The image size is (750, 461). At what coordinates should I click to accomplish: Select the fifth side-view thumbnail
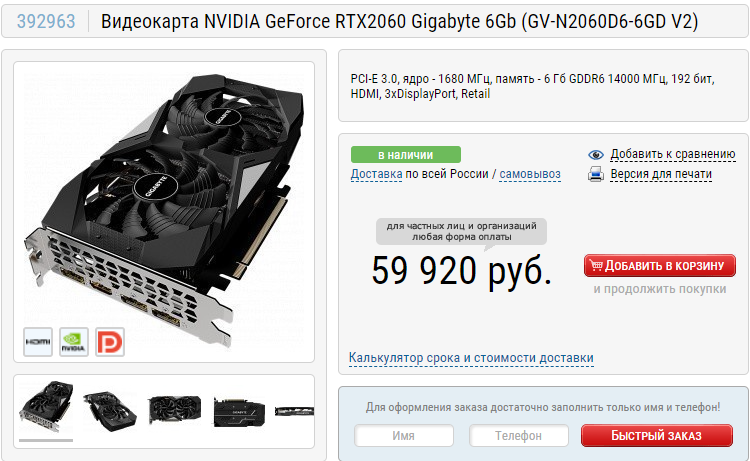pyautogui.click(x=295, y=411)
